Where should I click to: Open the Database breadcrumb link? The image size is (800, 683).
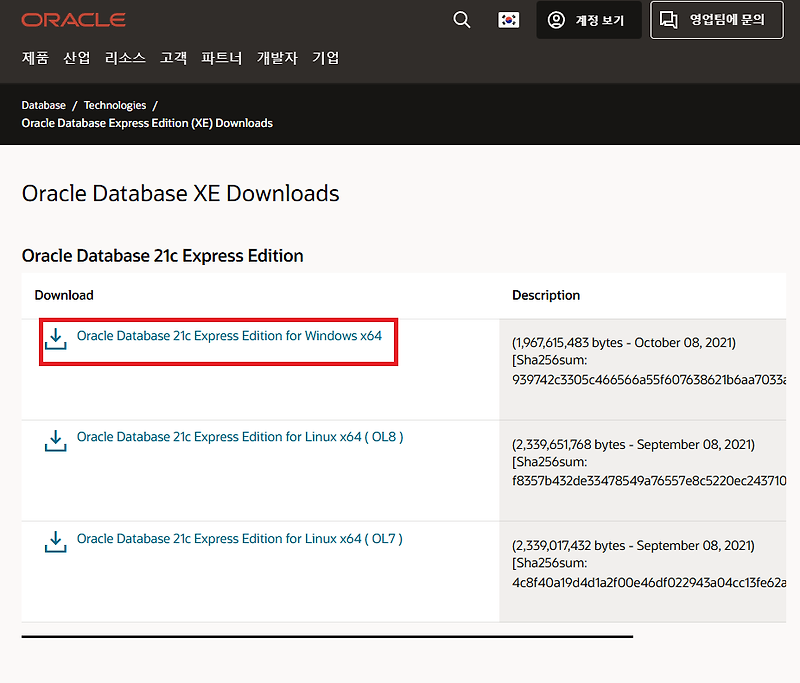(43, 104)
